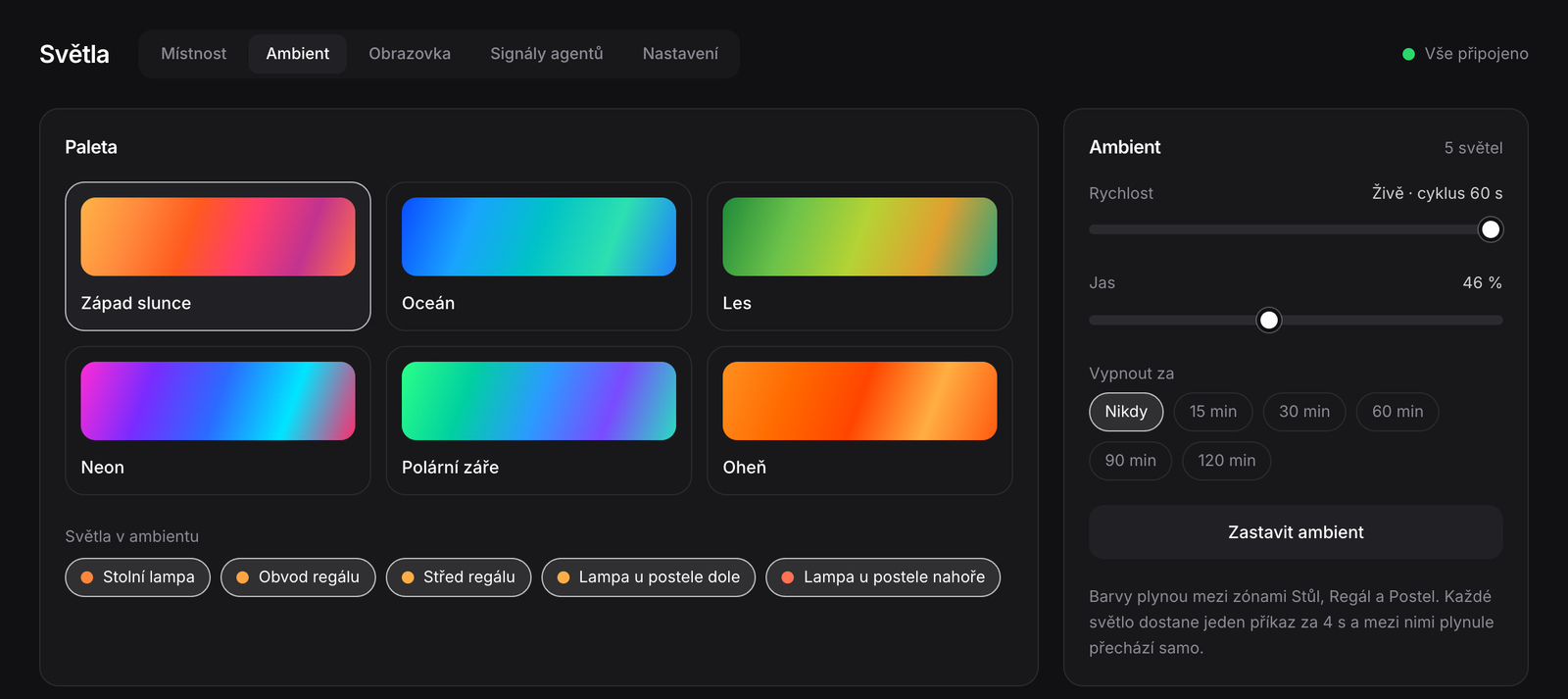The width and height of the screenshot is (1568, 699).
Task: Choose the 30 min auto-off option
Action: click(x=1304, y=412)
